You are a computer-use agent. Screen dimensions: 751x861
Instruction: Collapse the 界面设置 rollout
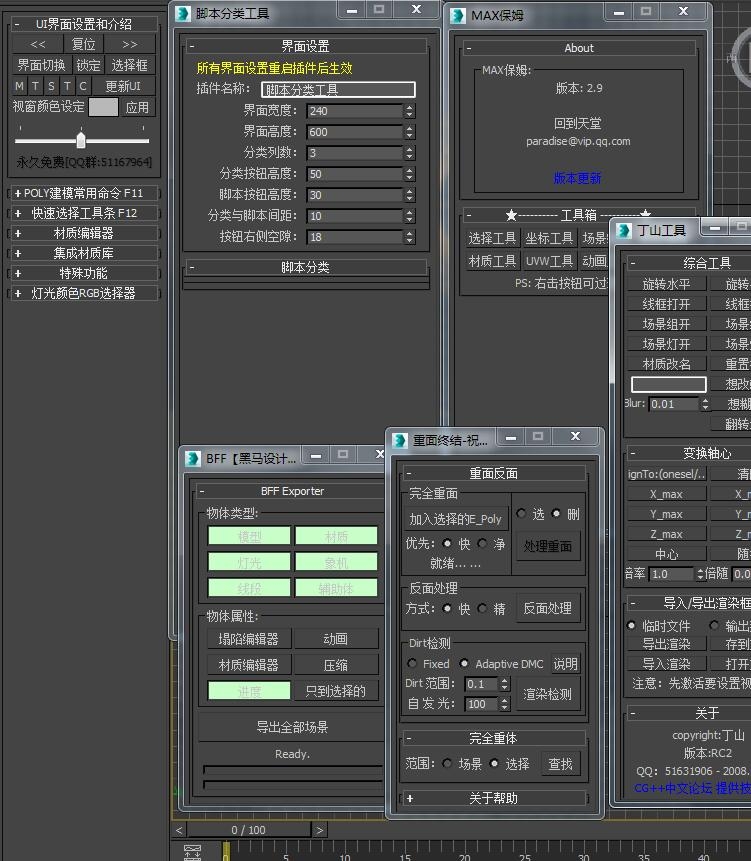coord(306,47)
